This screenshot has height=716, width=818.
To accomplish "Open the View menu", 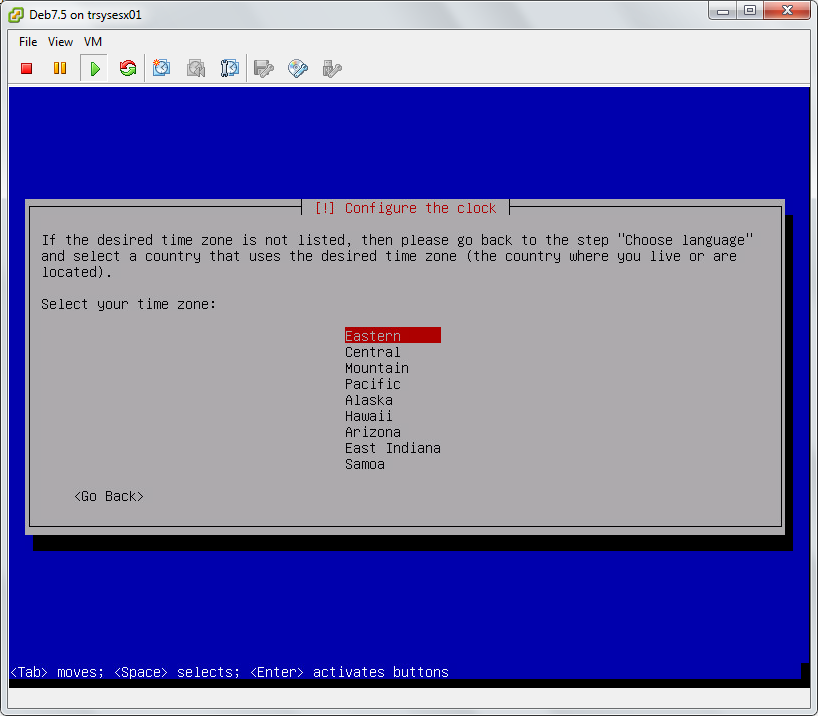I will click(61, 42).
